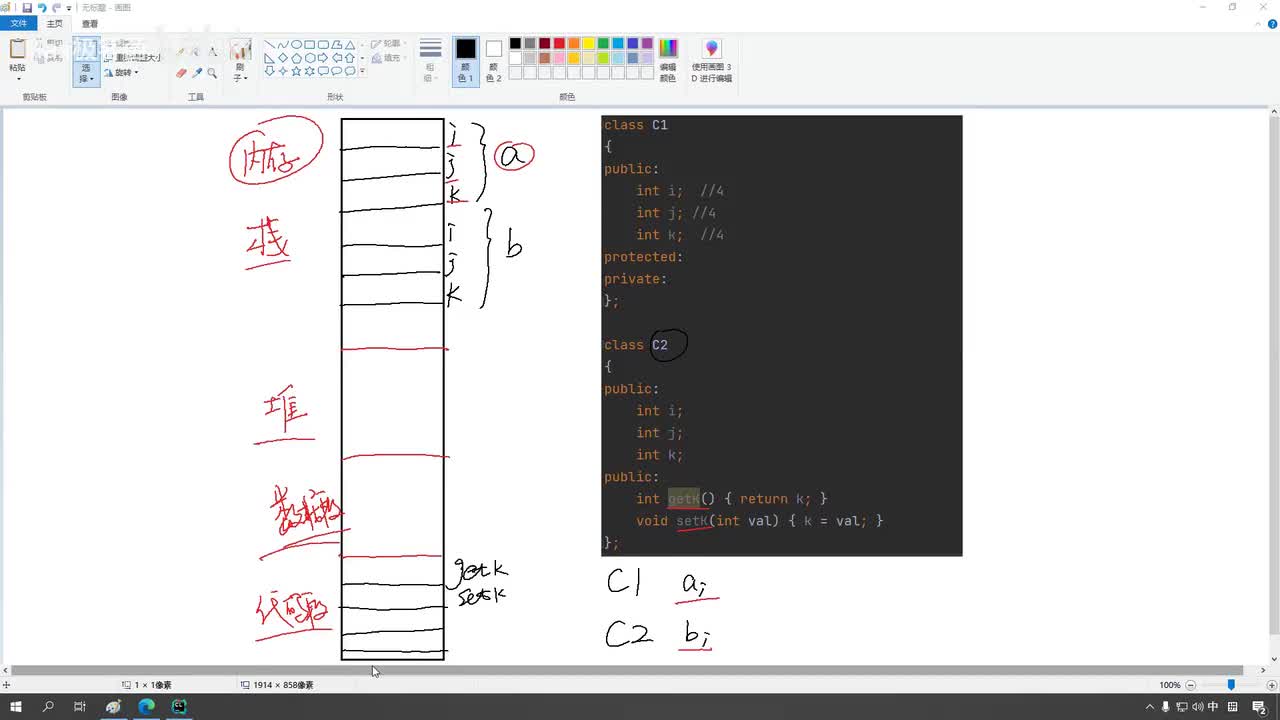Select the Five-point star shape

pos(296,71)
